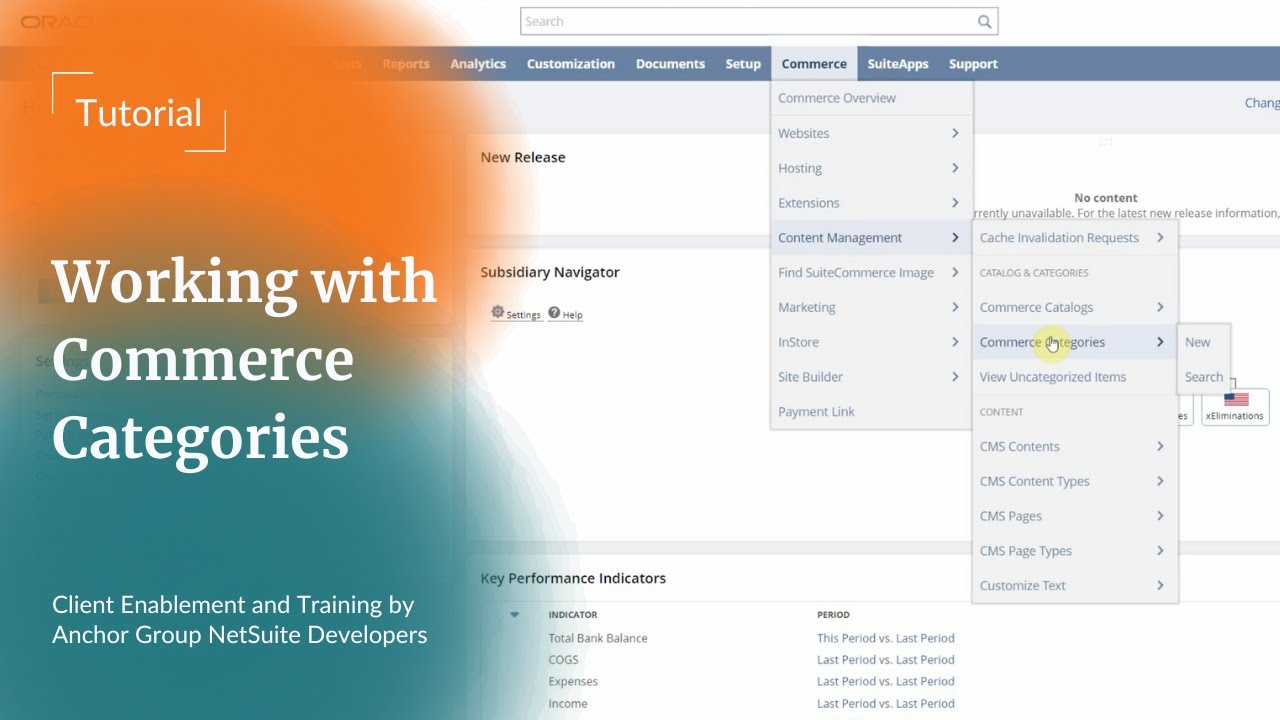Screen dimensions: 1280x720
Task: Click the Total Bank Balance indicator
Action: [x=597, y=638]
